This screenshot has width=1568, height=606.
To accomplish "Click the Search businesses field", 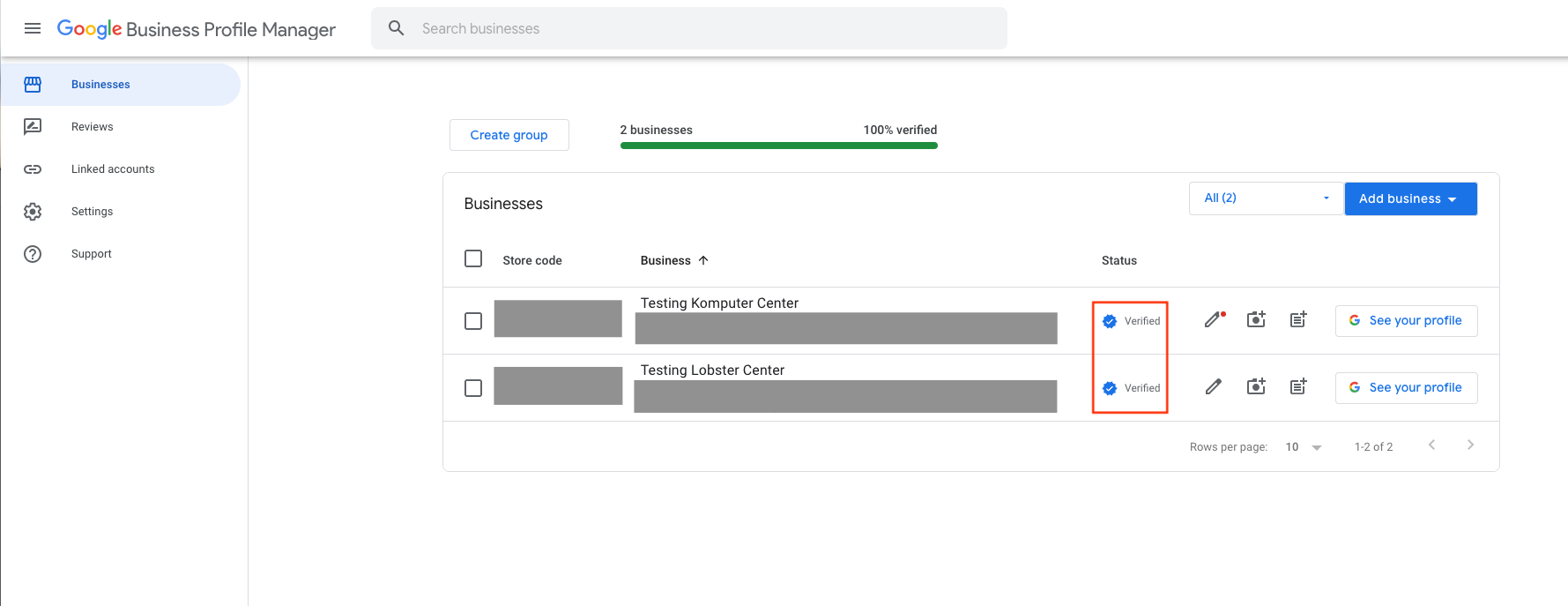I will click(688, 28).
